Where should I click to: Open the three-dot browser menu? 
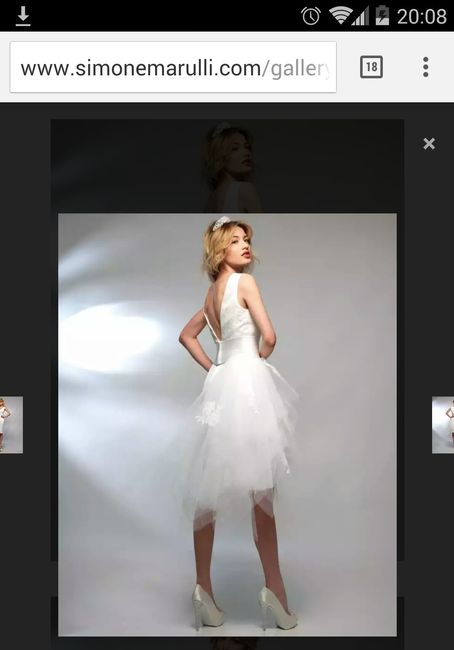point(425,67)
